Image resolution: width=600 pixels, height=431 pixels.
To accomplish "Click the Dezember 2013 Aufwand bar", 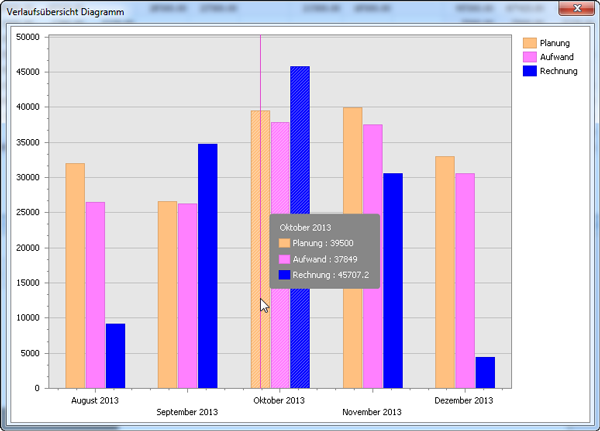I will click(x=465, y=281).
